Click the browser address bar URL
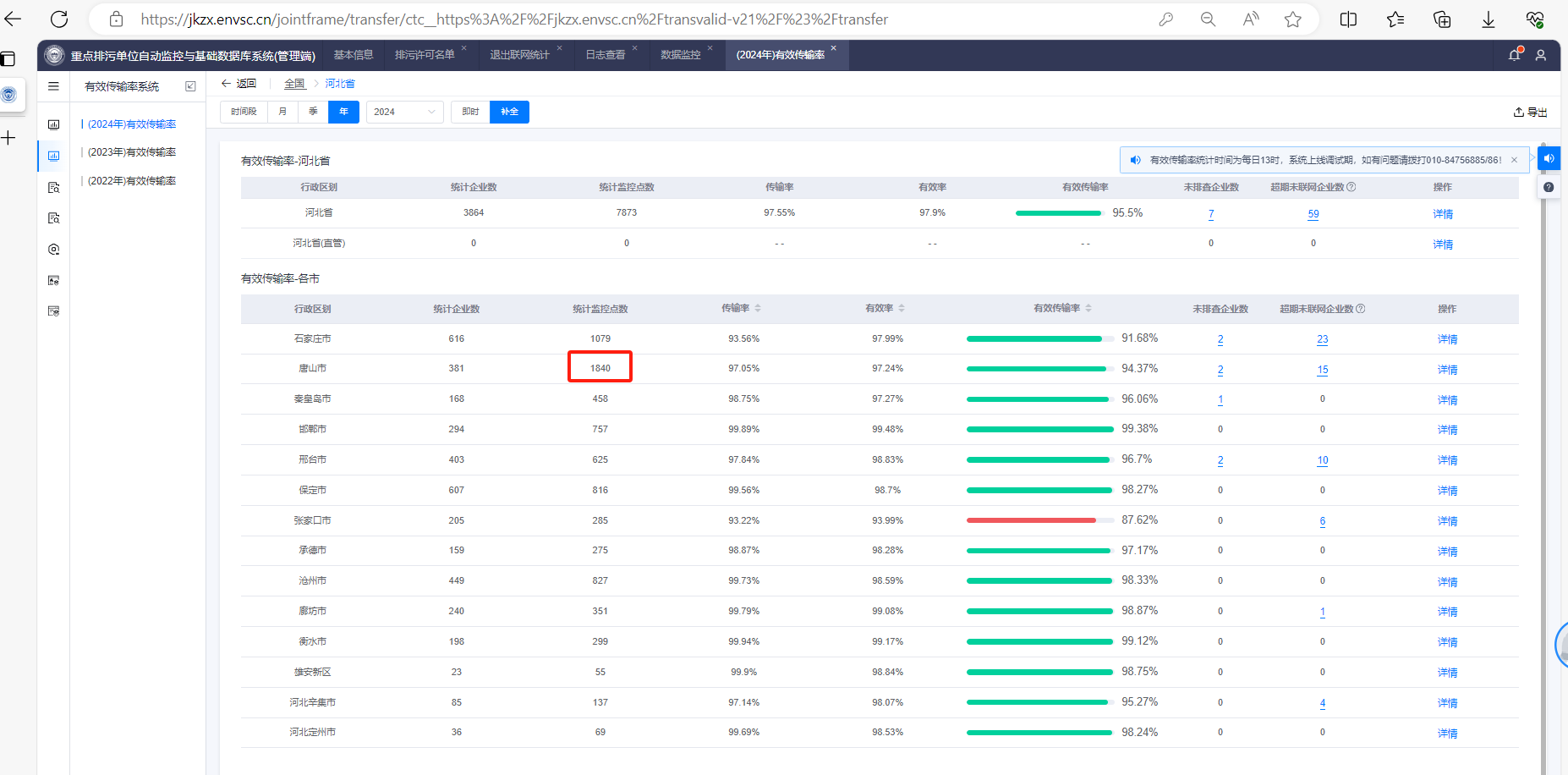 [x=514, y=19]
